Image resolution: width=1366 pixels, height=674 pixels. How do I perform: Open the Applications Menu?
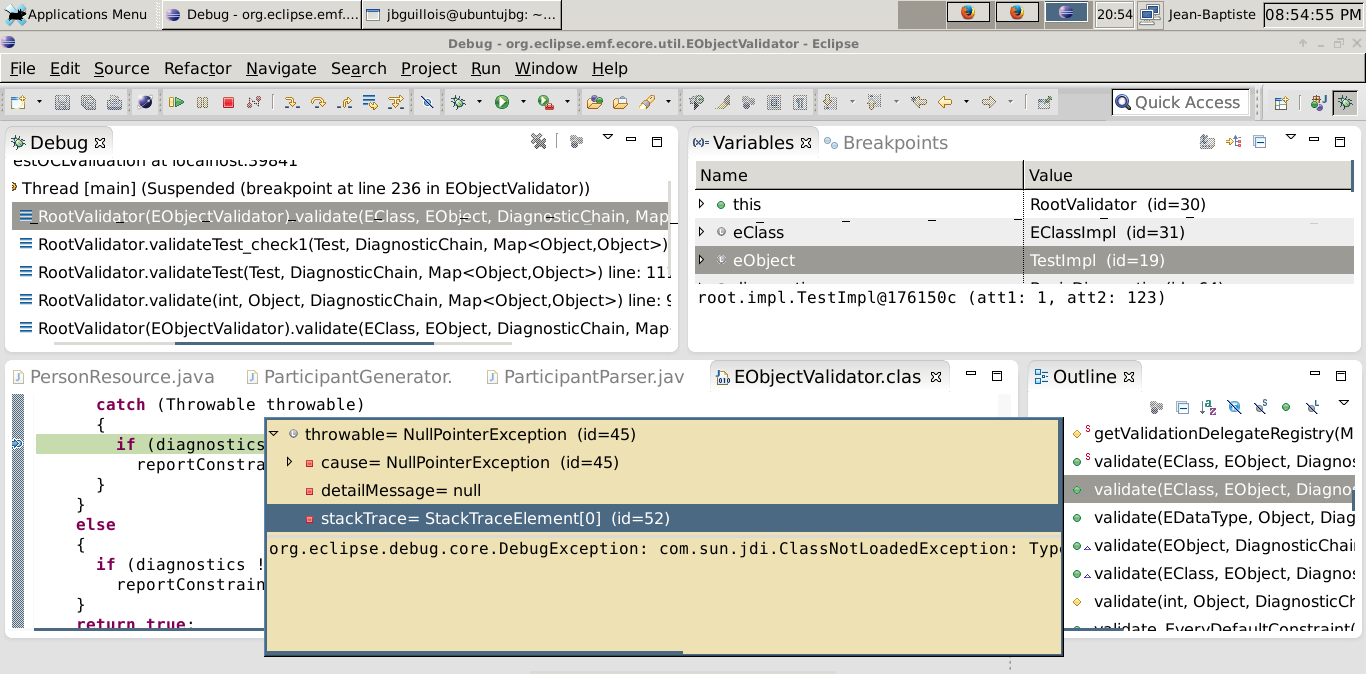click(76, 14)
